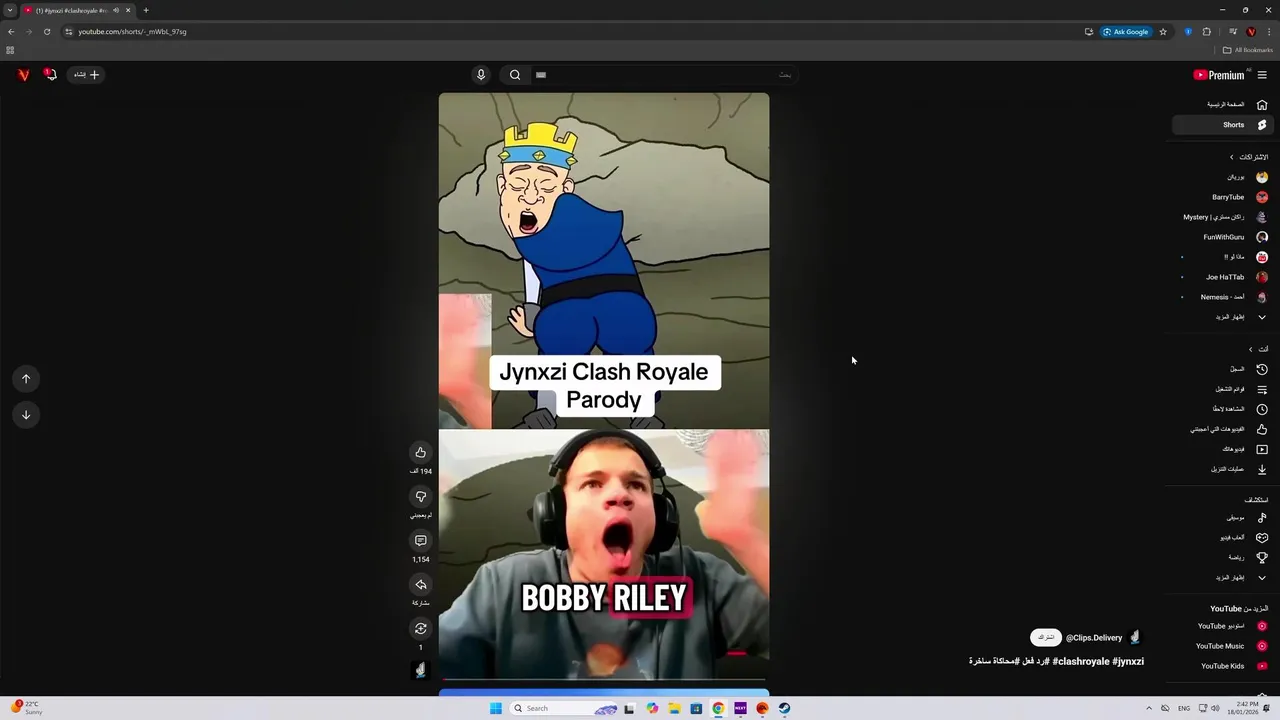Click the #clashroyale hashtag
Screen dimensions: 1280x720
click(1080, 661)
